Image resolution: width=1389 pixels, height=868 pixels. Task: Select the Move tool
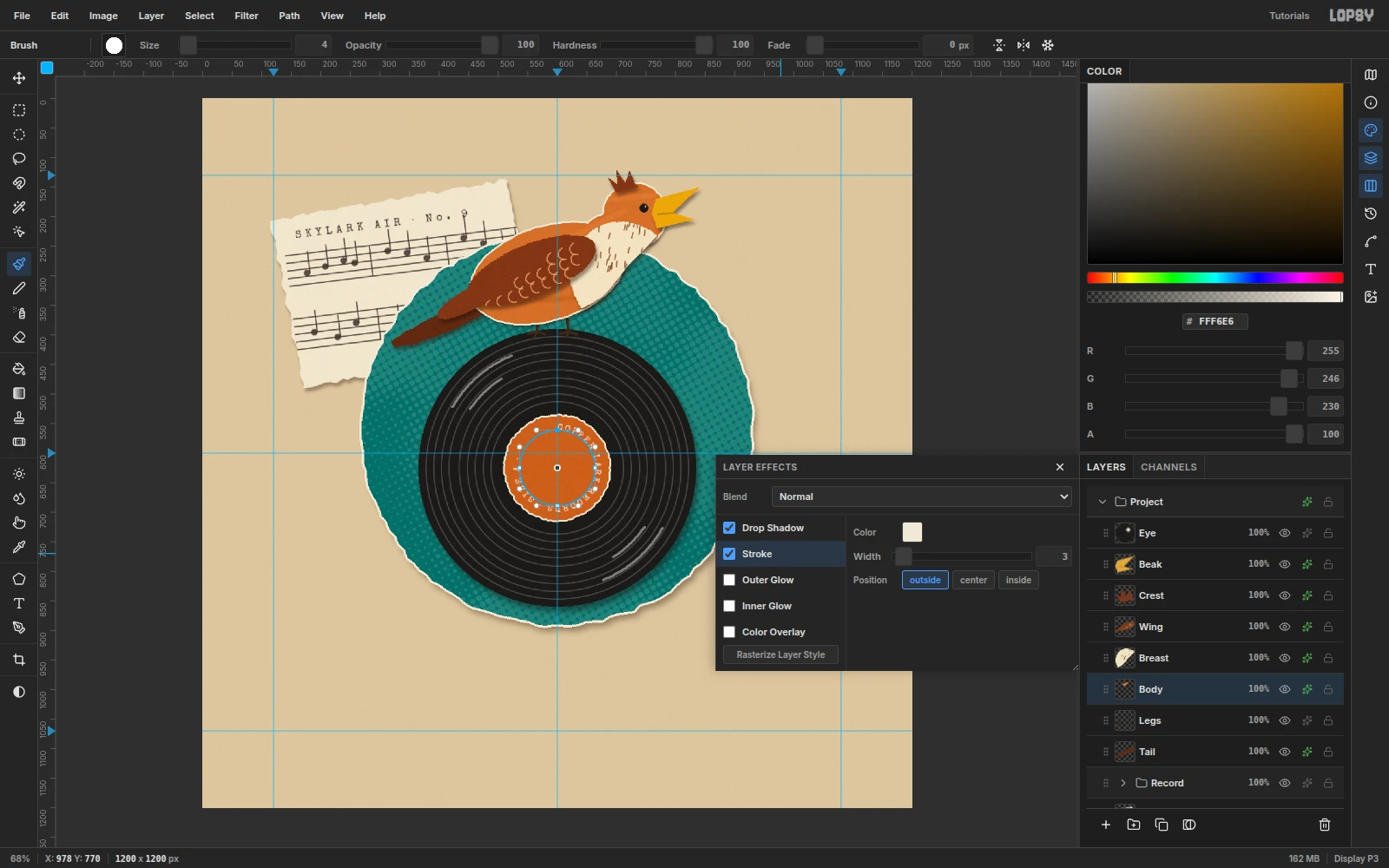(x=19, y=78)
